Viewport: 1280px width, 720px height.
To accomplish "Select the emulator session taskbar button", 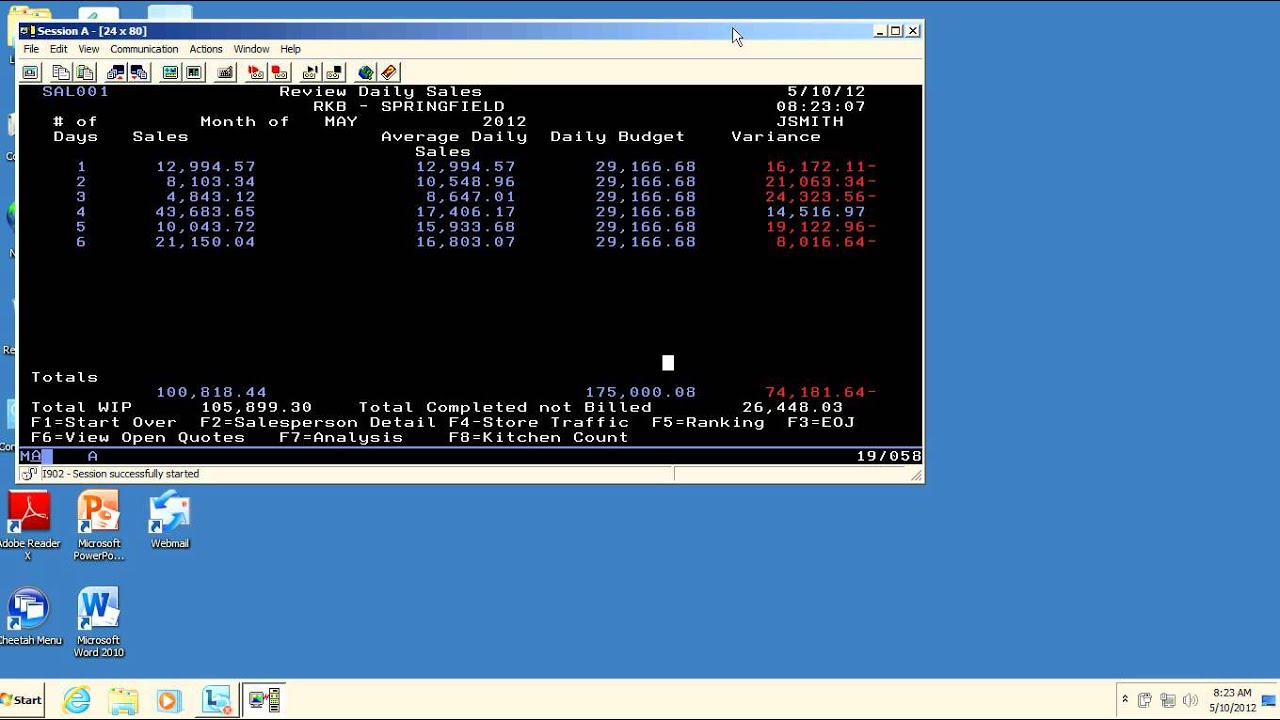I will coord(265,700).
